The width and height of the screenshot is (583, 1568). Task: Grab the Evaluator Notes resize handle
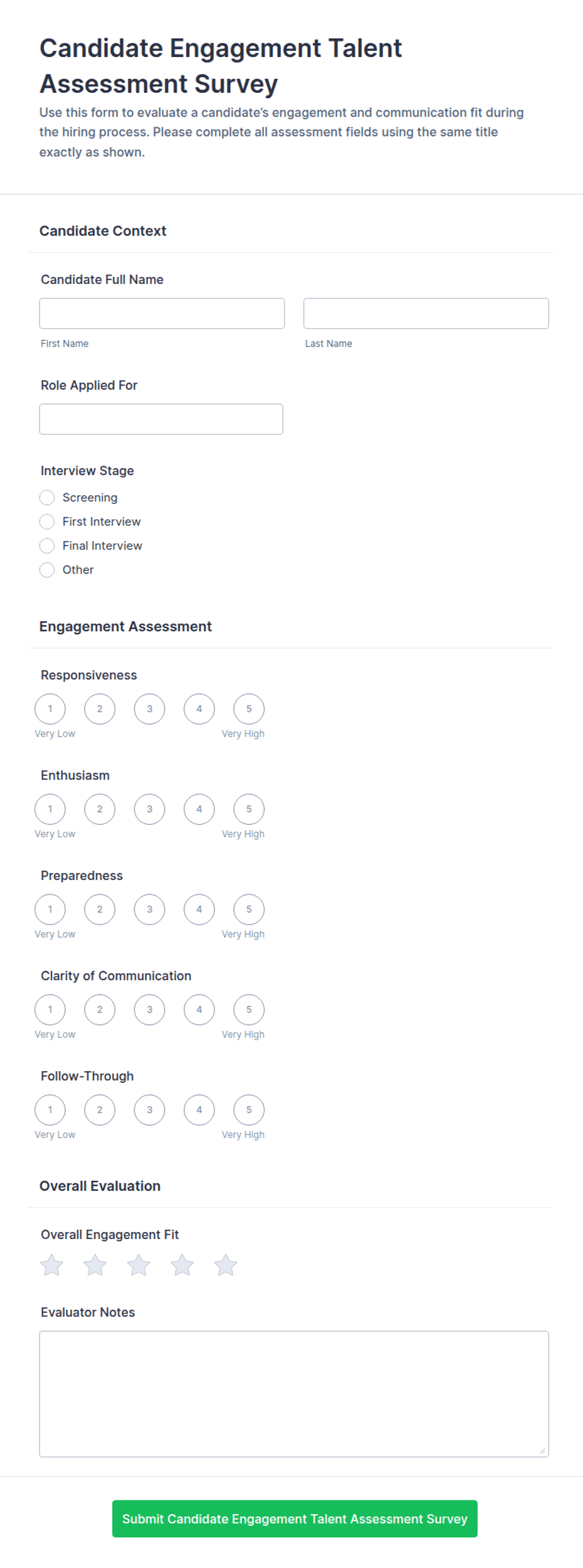(542, 1451)
